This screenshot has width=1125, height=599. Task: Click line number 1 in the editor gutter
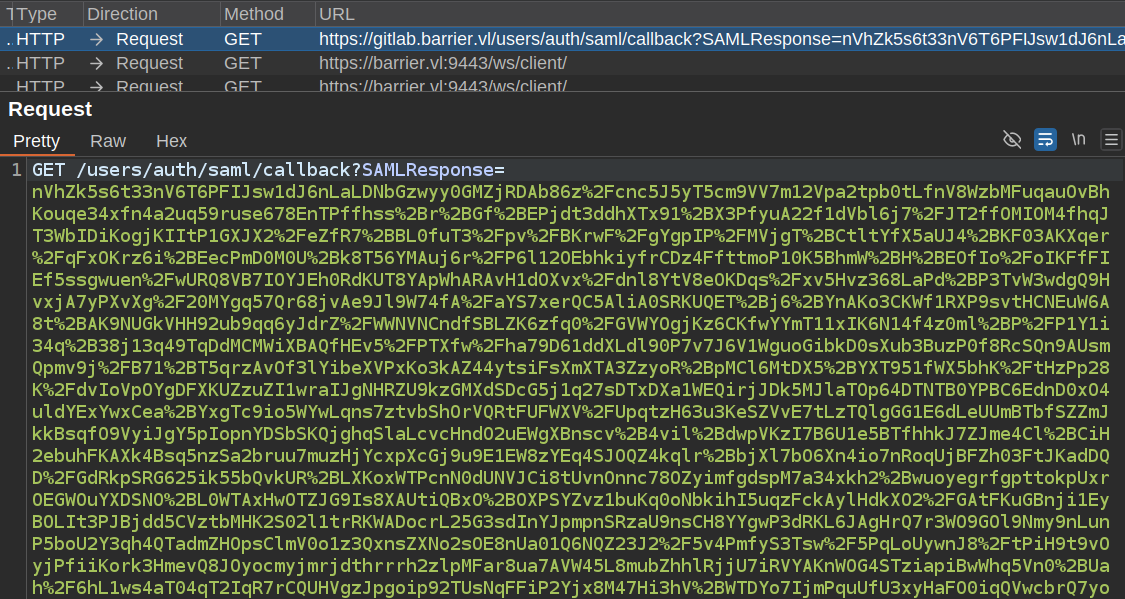click(15, 170)
